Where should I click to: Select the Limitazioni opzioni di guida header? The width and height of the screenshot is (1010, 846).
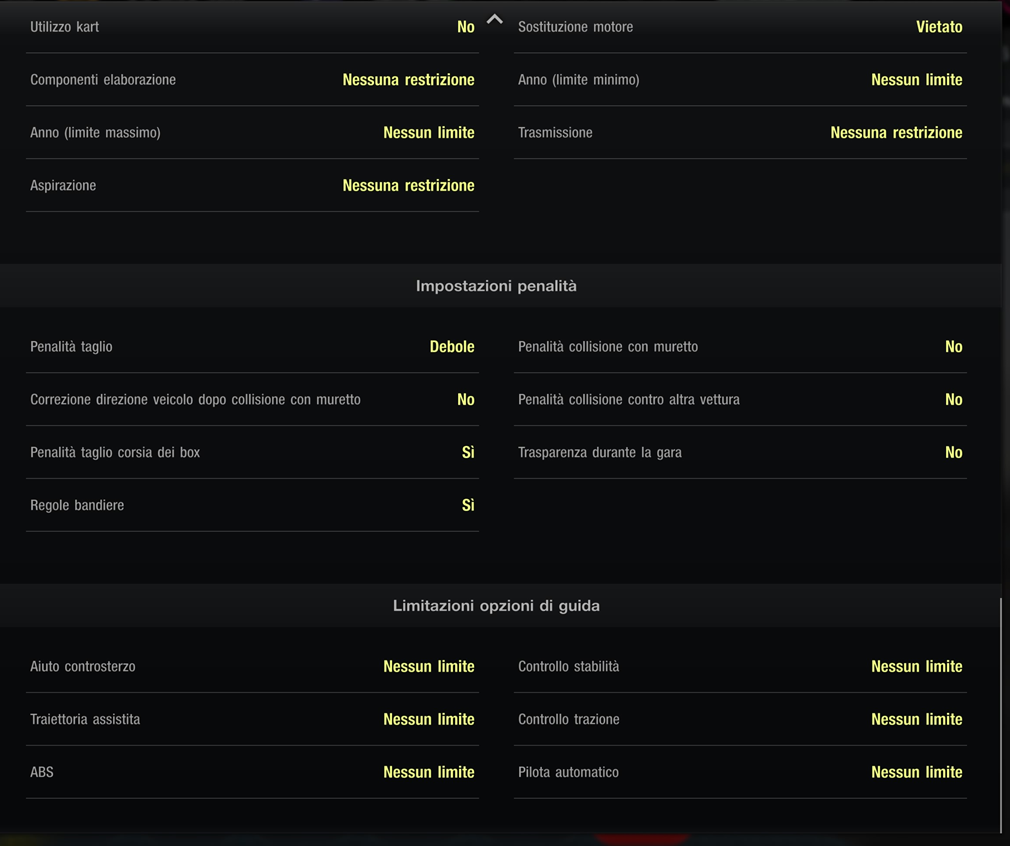pyautogui.click(x=496, y=606)
